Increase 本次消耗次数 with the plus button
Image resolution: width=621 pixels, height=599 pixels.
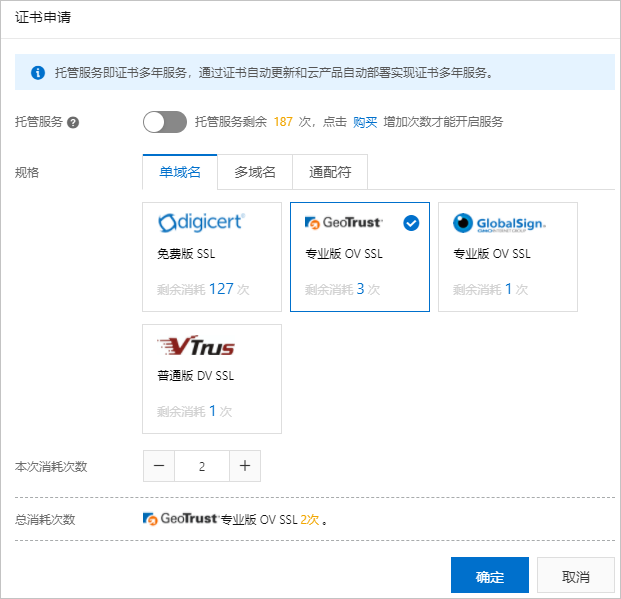coord(245,466)
